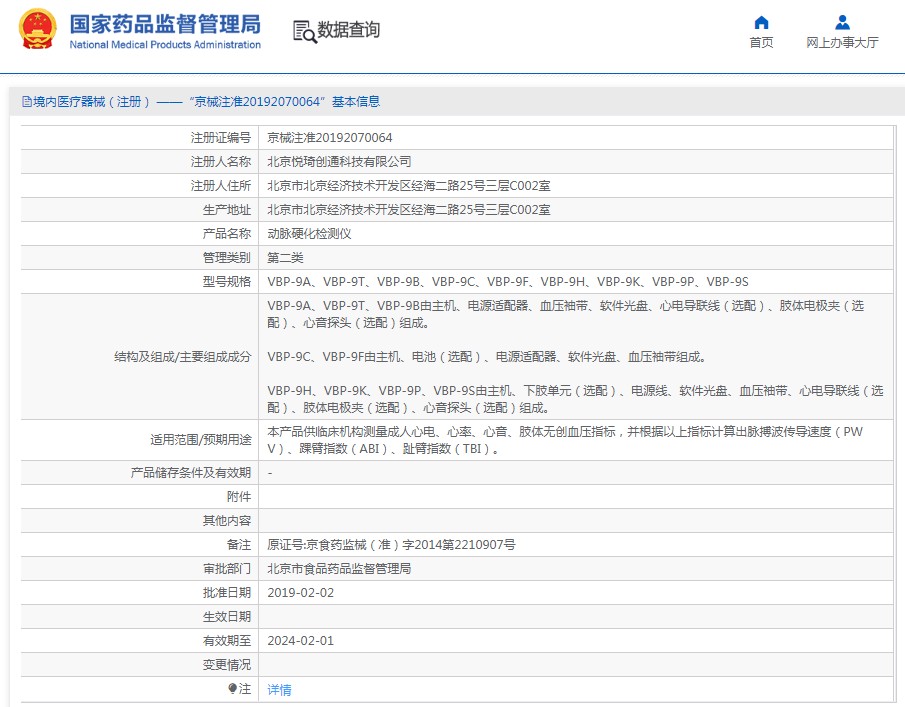Click the 注册人住所 address value
Viewport: 905px width, 707px height.
pos(409,186)
